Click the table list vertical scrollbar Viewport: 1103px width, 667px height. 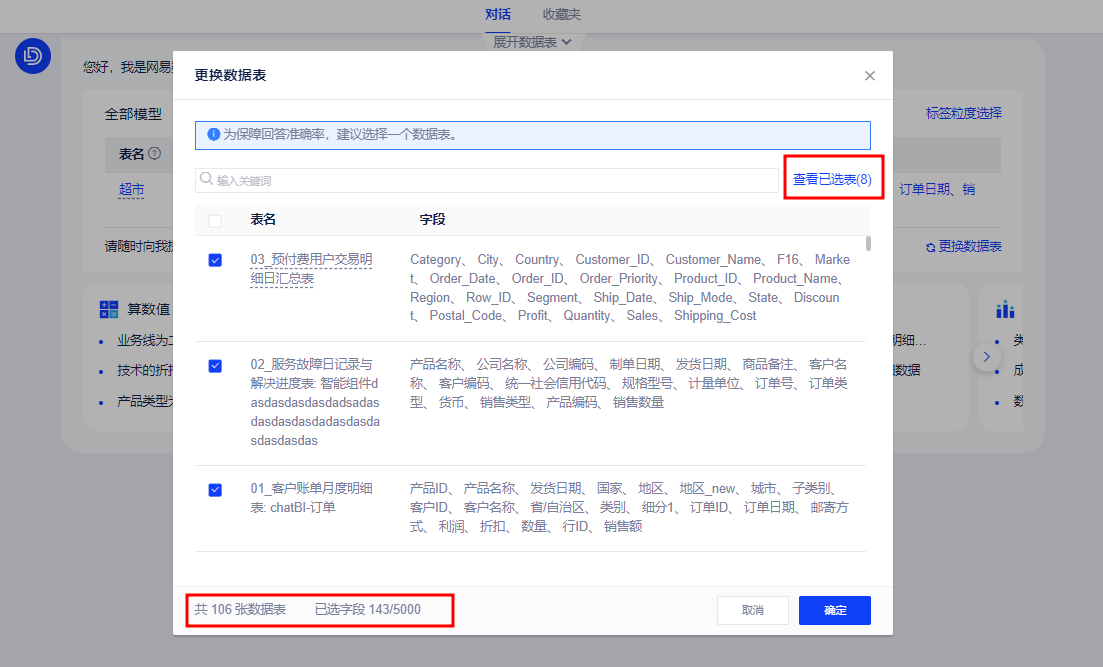tap(868, 243)
